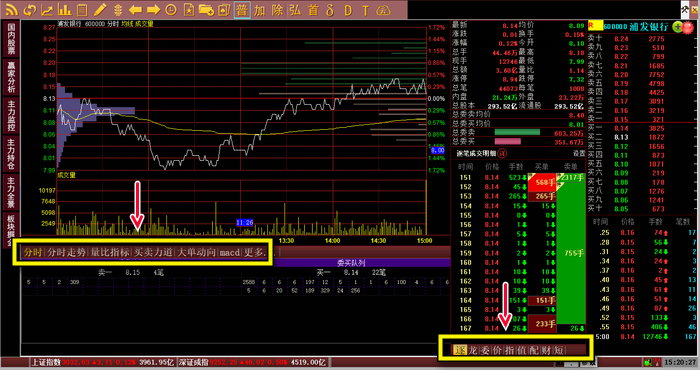This screenshot has width=700, height=370.
Task: Switch to the 大单动向 tab
Action: click(x=196, y=253)
